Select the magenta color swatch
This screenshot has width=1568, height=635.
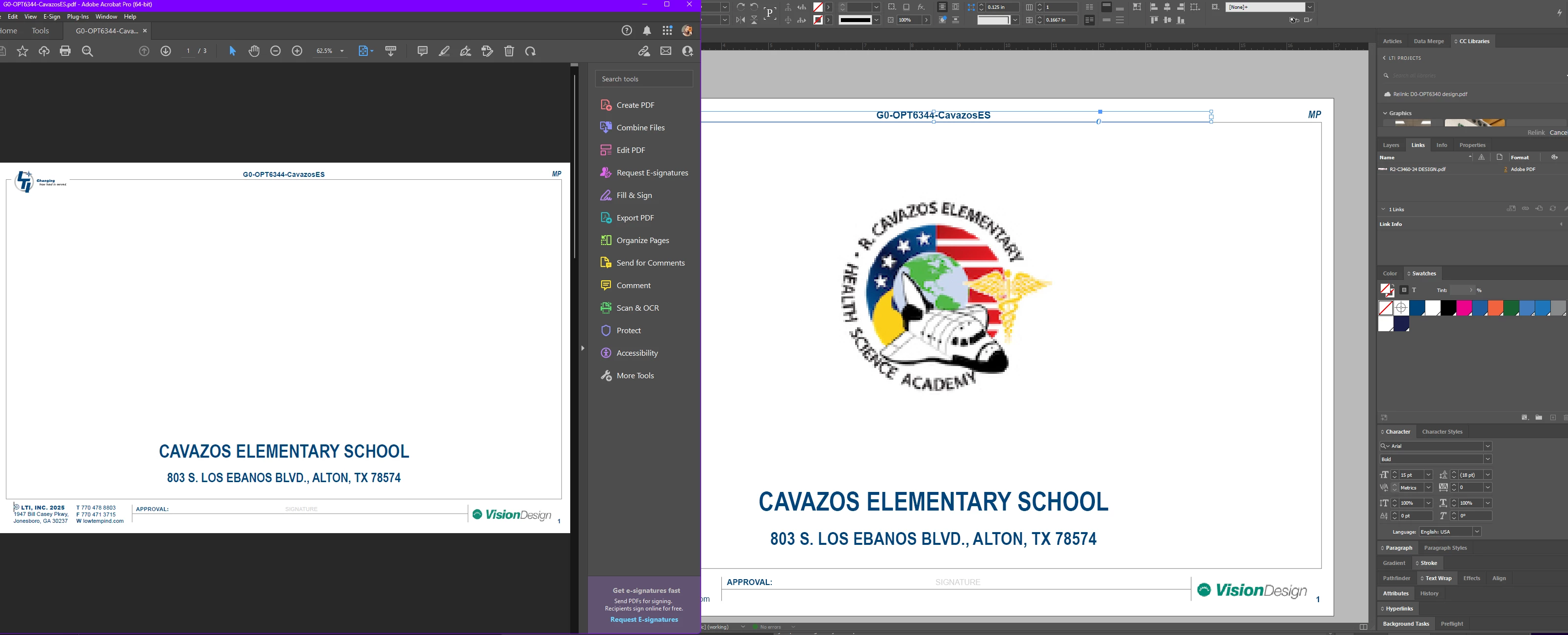click(x=1463, y=308)
